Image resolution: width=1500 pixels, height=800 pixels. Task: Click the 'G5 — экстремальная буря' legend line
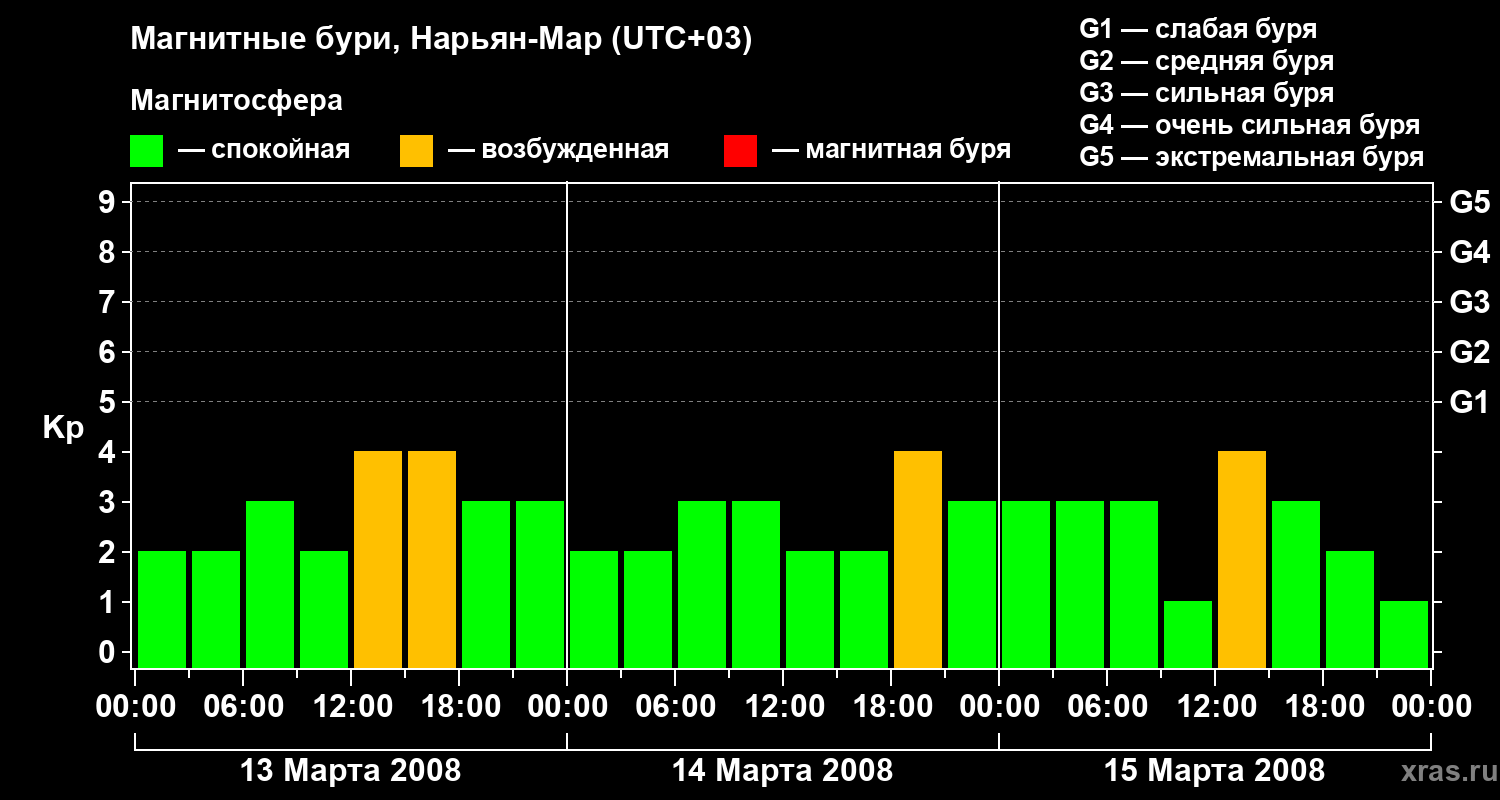coord(1252,157)
